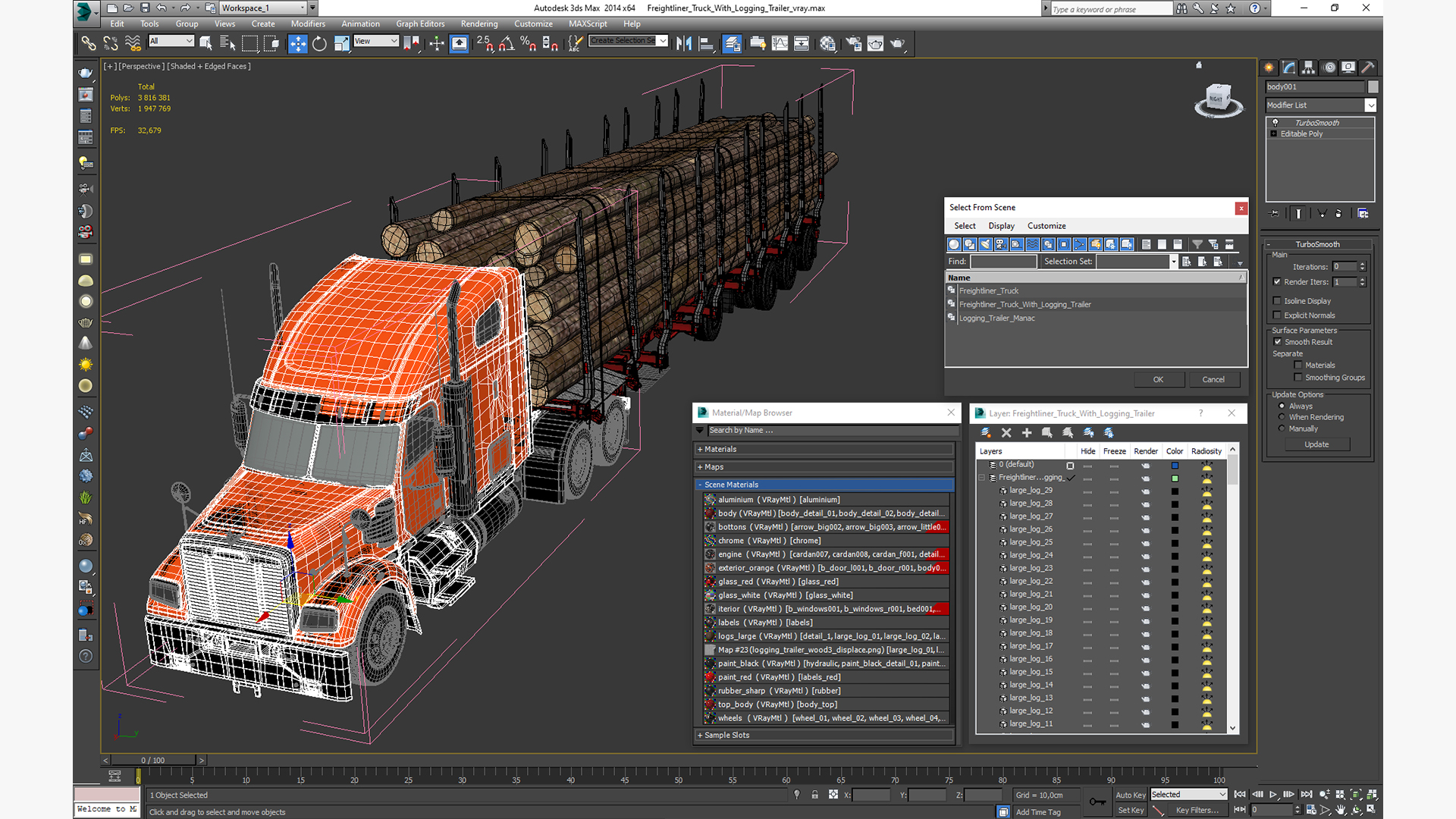Toggle the Smooth Result checkbox

click(x=1278, y=342)
